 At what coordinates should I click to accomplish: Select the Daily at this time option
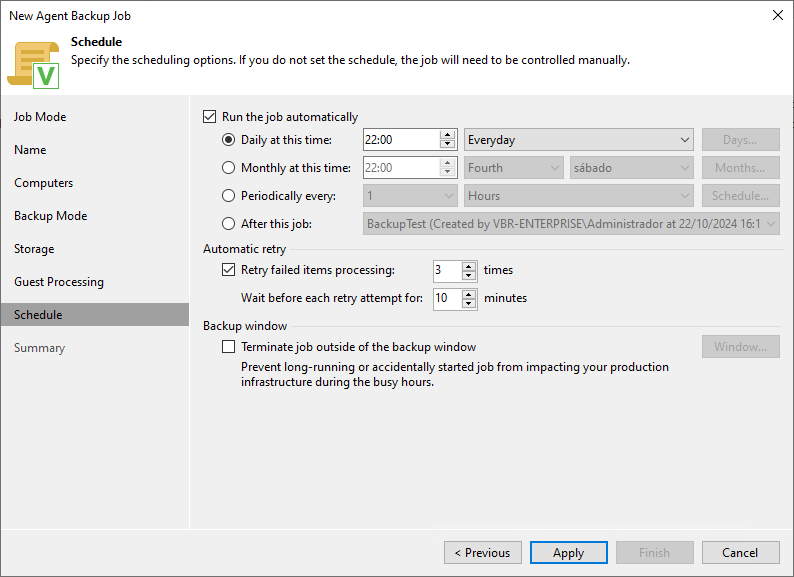[229, 140]
